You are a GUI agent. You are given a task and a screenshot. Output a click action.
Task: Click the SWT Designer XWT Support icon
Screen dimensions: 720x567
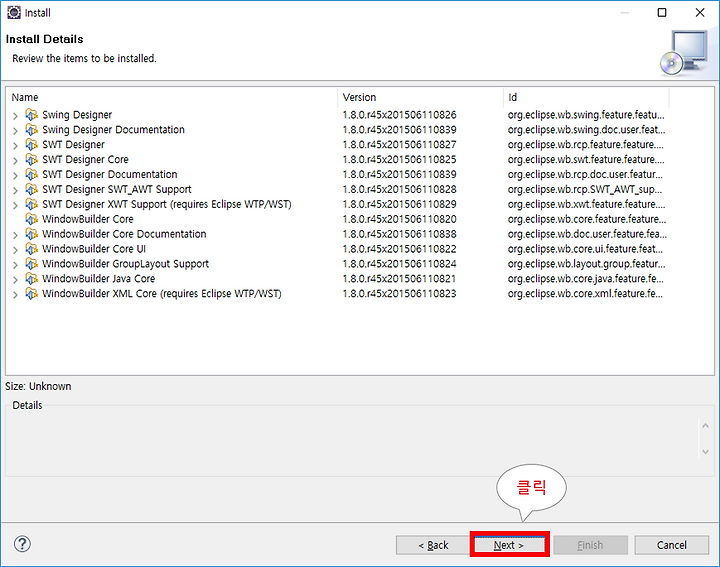coord(32,204)
